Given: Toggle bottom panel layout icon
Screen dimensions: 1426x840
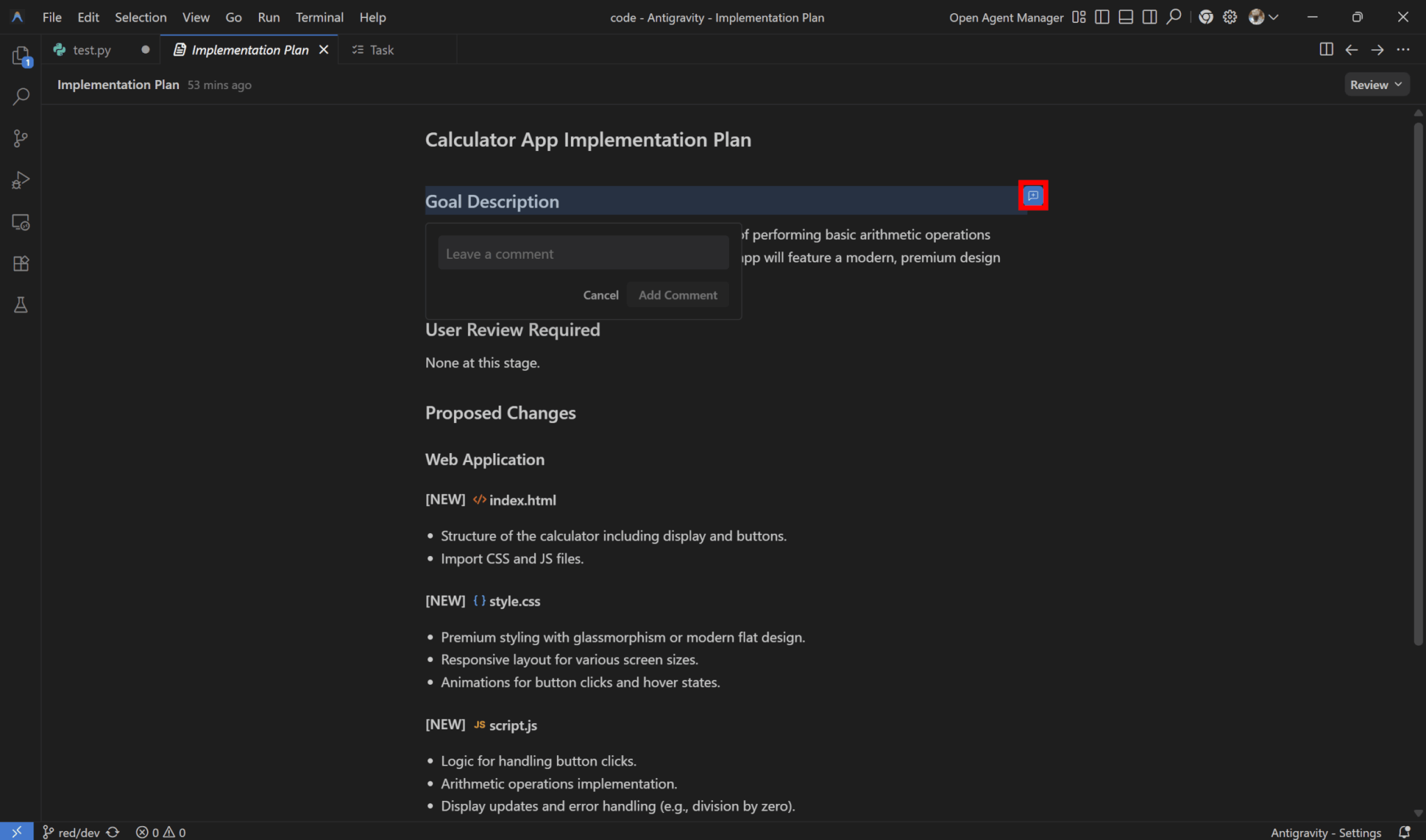Looking at the screenshot, I should pyautogui.click(x=1125, y=17).
